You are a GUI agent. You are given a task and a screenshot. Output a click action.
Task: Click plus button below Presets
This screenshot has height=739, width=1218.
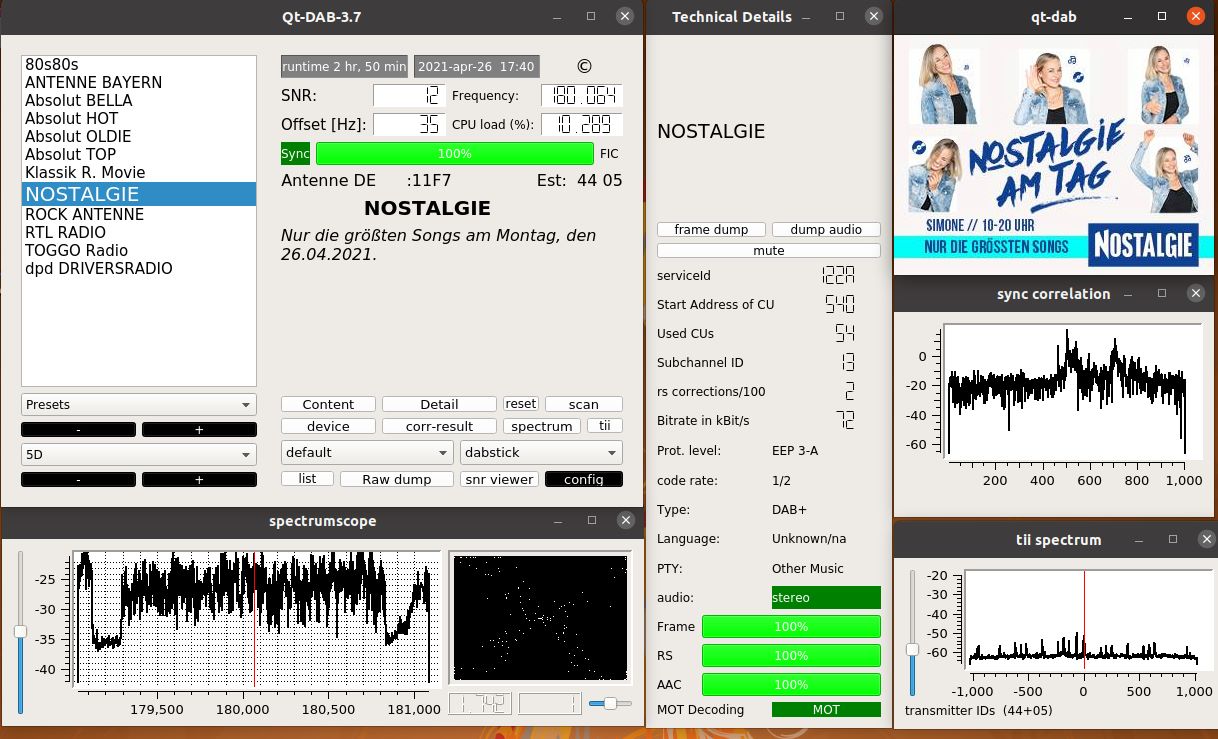point(199,429)
